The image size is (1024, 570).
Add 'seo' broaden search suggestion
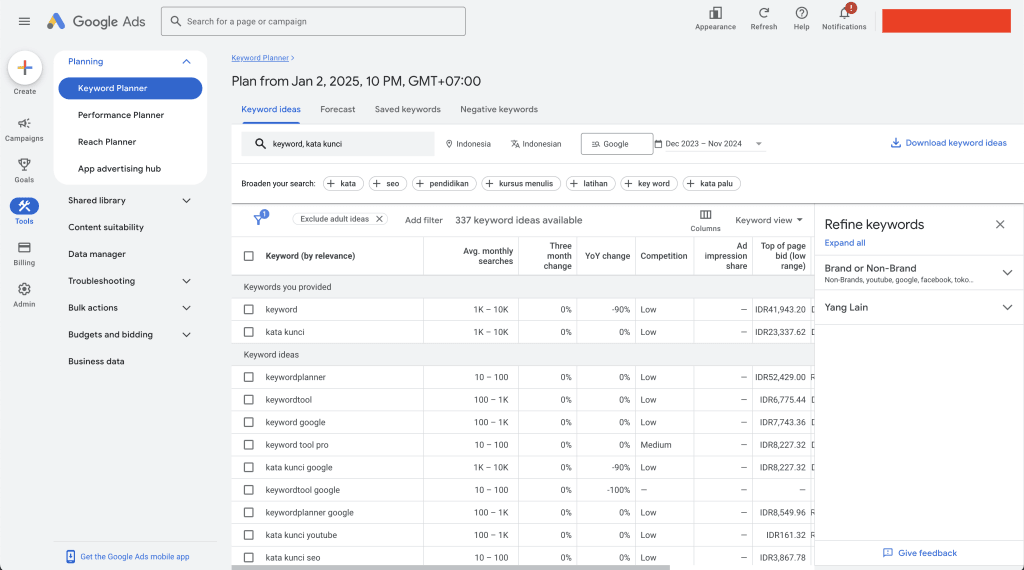pos(388,183)
